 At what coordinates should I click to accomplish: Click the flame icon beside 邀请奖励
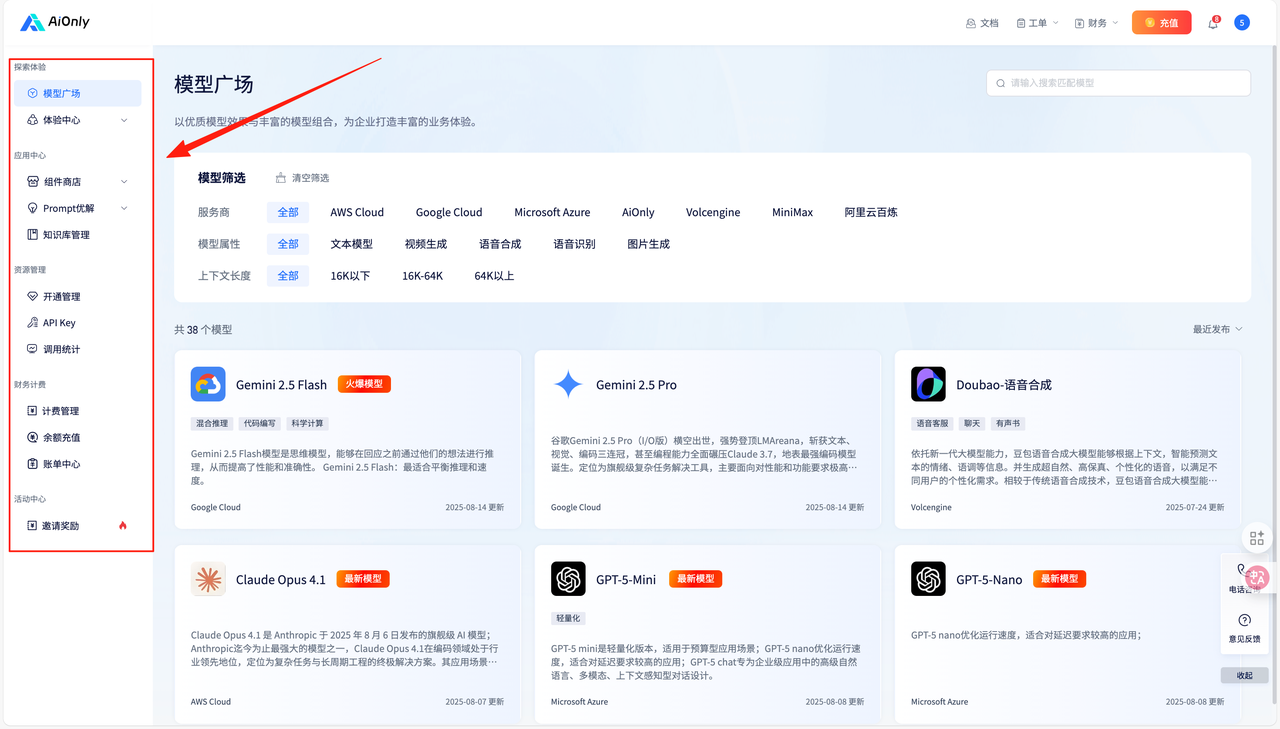tap(123, 526)
